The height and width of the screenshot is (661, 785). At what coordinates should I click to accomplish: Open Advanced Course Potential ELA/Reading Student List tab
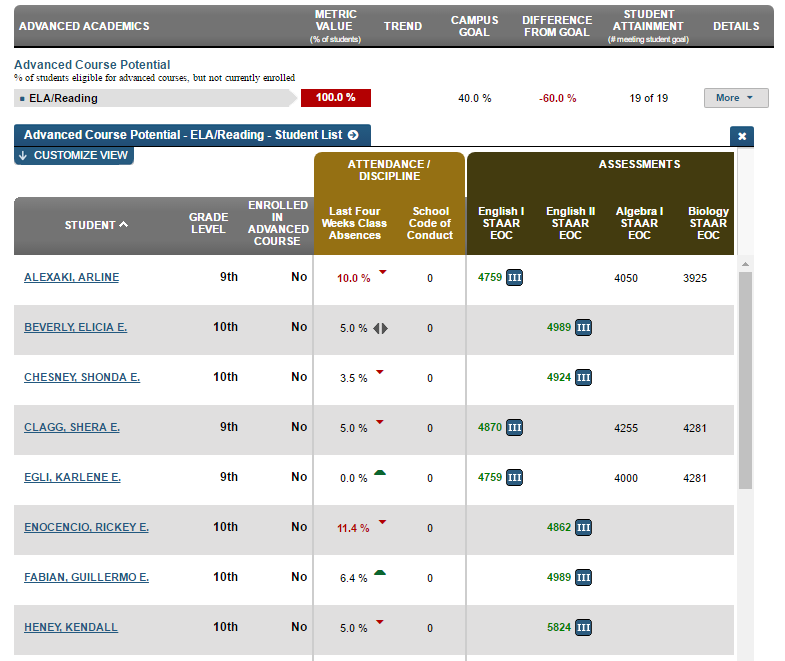(192, 135)
